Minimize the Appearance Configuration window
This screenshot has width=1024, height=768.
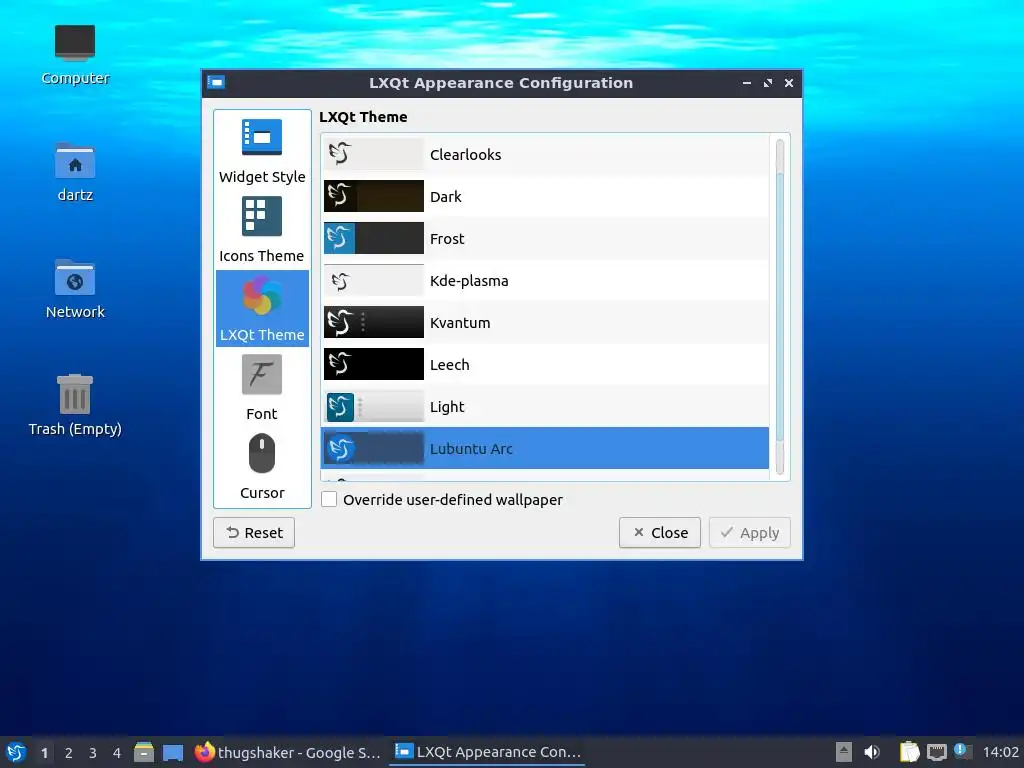[x=746, y=83]
